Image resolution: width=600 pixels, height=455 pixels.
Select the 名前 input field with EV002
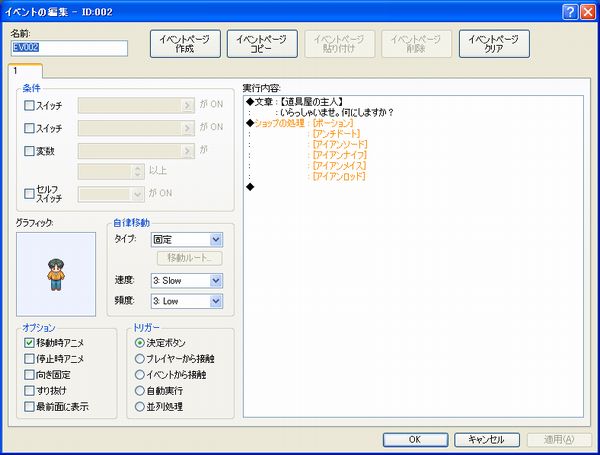(69, 48)
